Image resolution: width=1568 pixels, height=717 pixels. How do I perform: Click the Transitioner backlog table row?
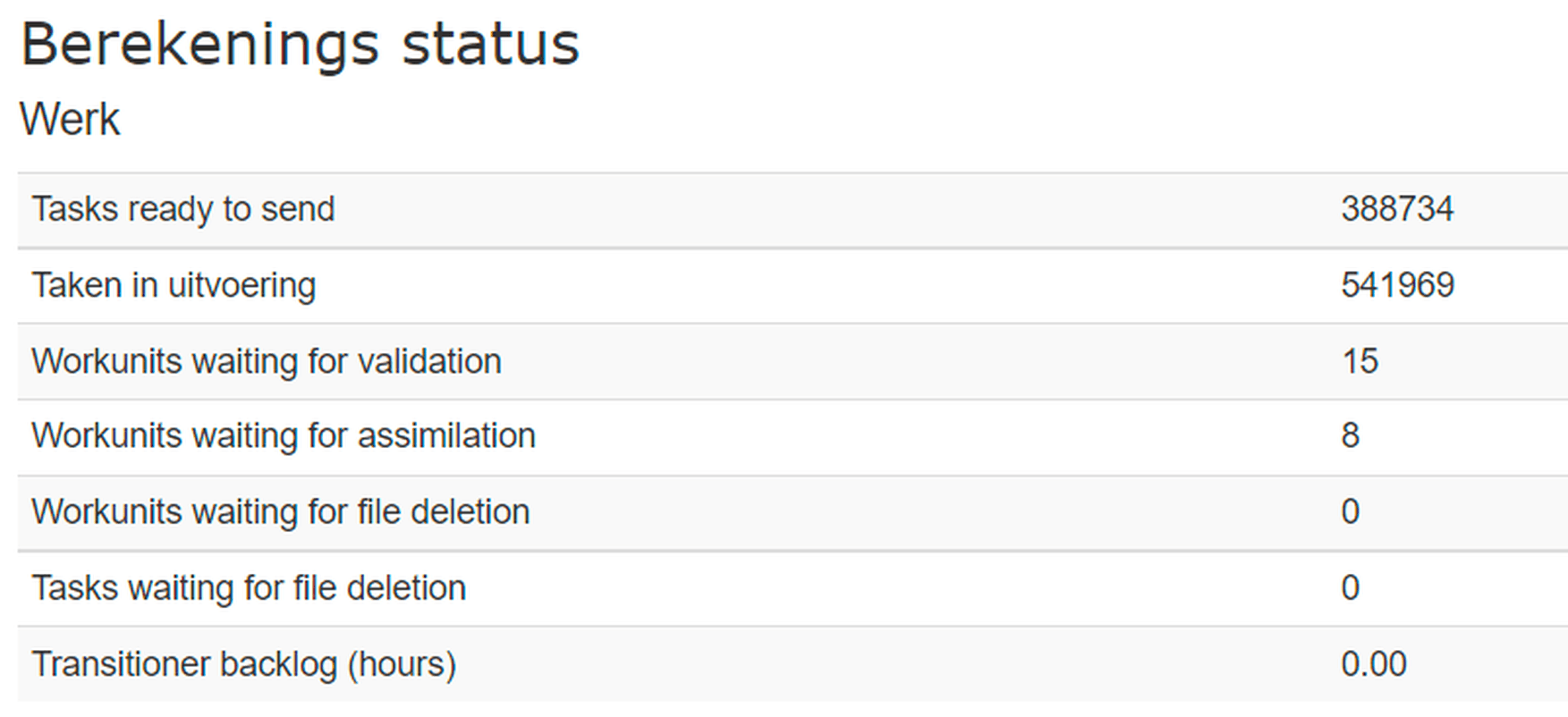tap(792, 664)
